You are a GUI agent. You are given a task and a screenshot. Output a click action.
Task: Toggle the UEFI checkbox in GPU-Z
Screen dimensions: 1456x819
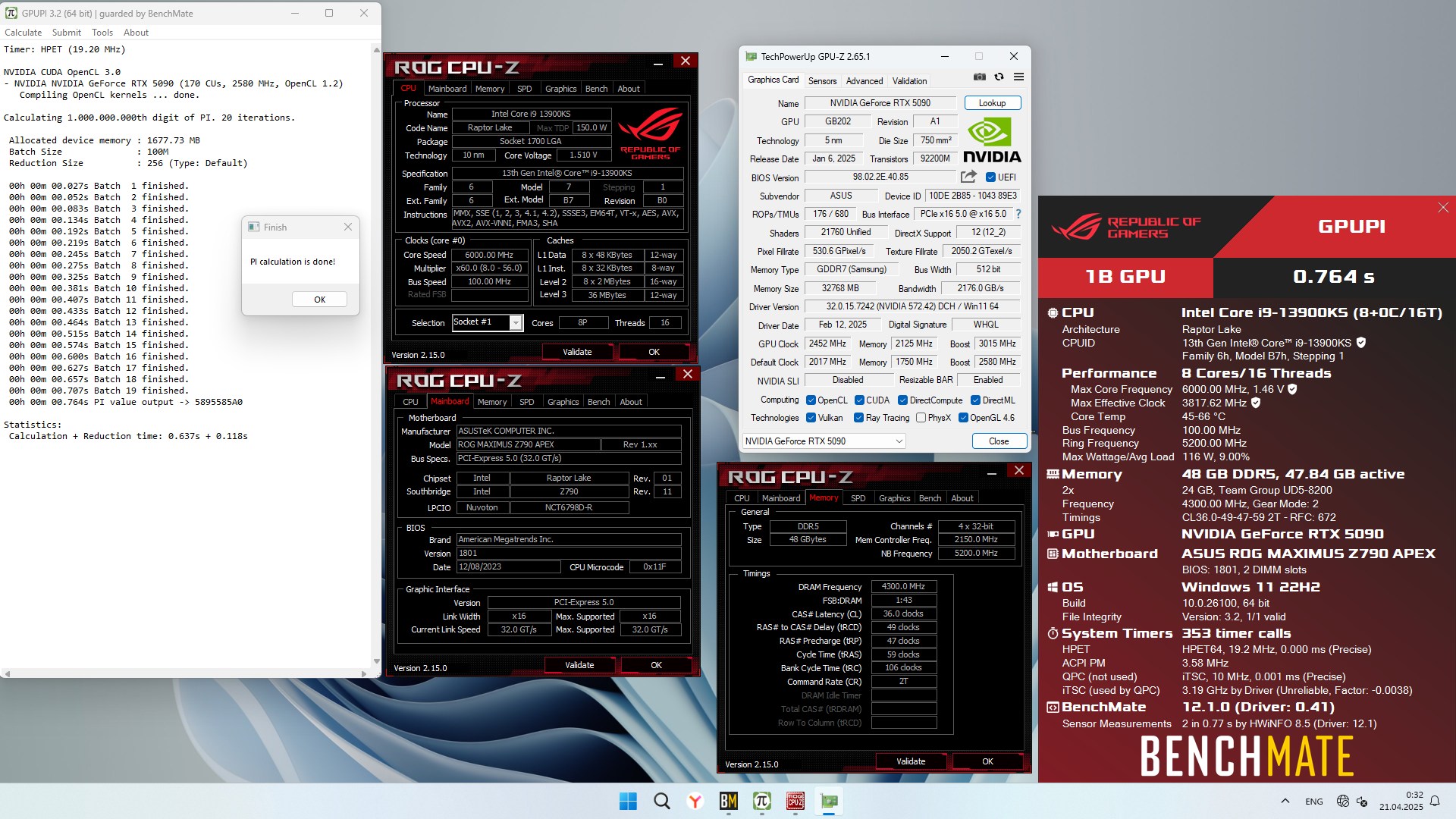(x=990, y=177)
